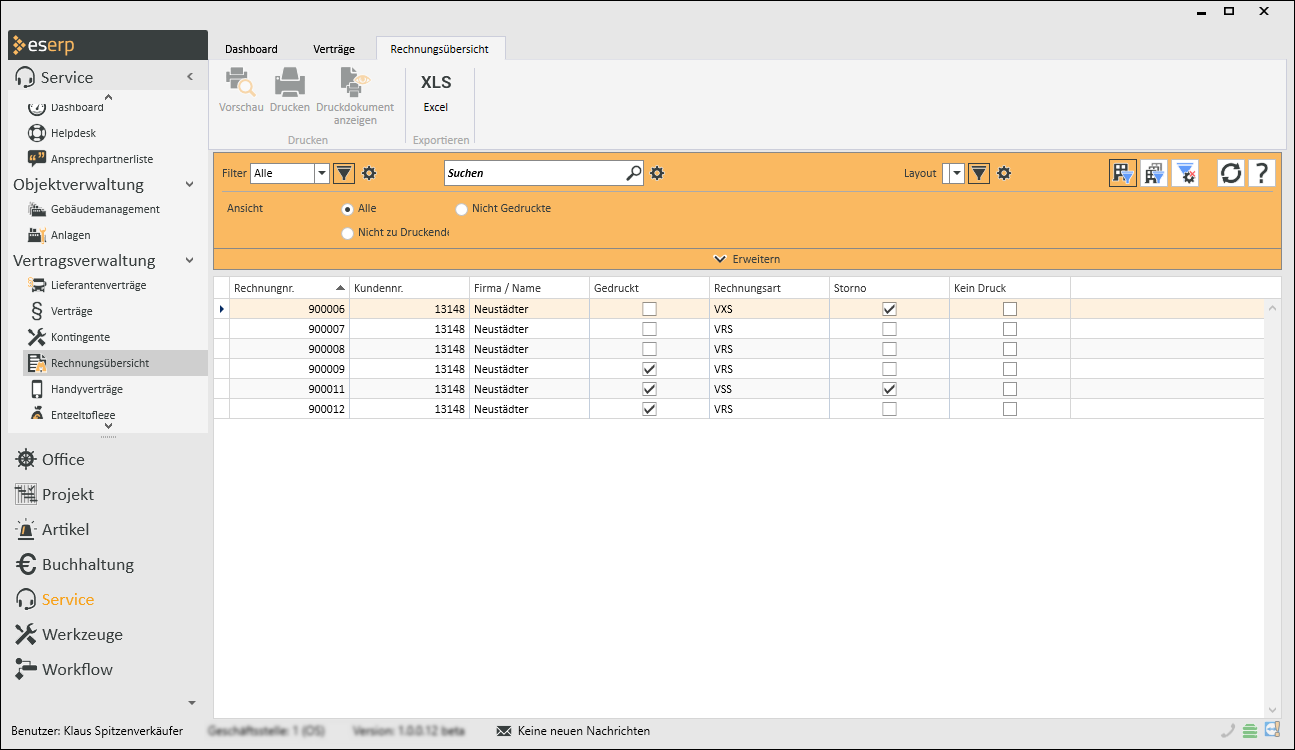Image resolution: width=1295 pixels, height=750 pixels.
Task: Expand the Erweitern filter section
Action: point(747,259)
